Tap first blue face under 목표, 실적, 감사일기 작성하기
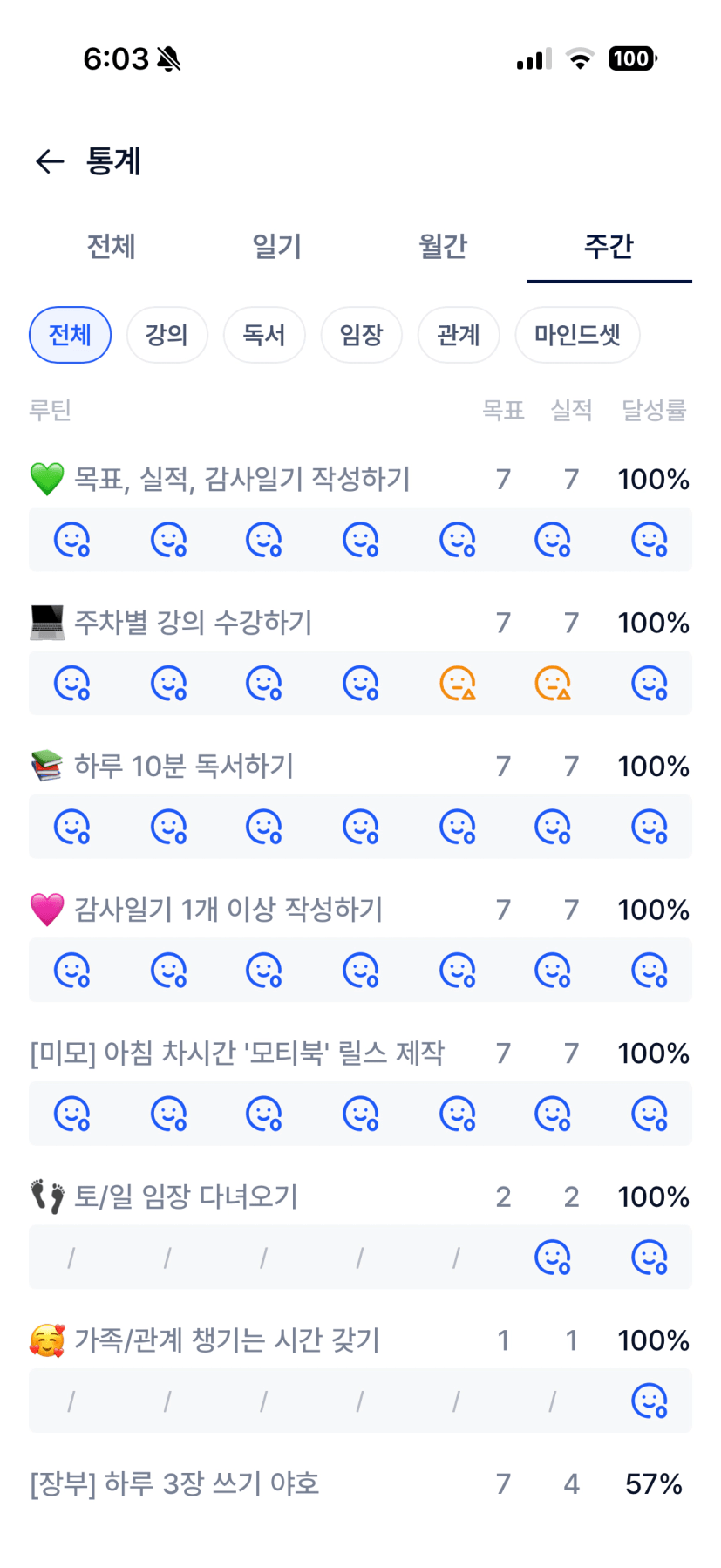 (71, 540)
